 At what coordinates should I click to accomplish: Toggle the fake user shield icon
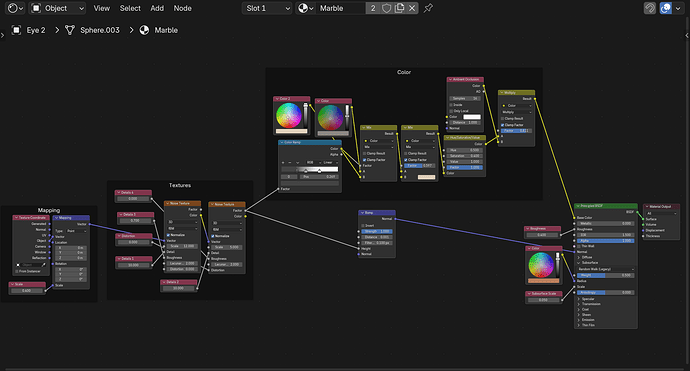pyautogui.click(x=386, y=8)
